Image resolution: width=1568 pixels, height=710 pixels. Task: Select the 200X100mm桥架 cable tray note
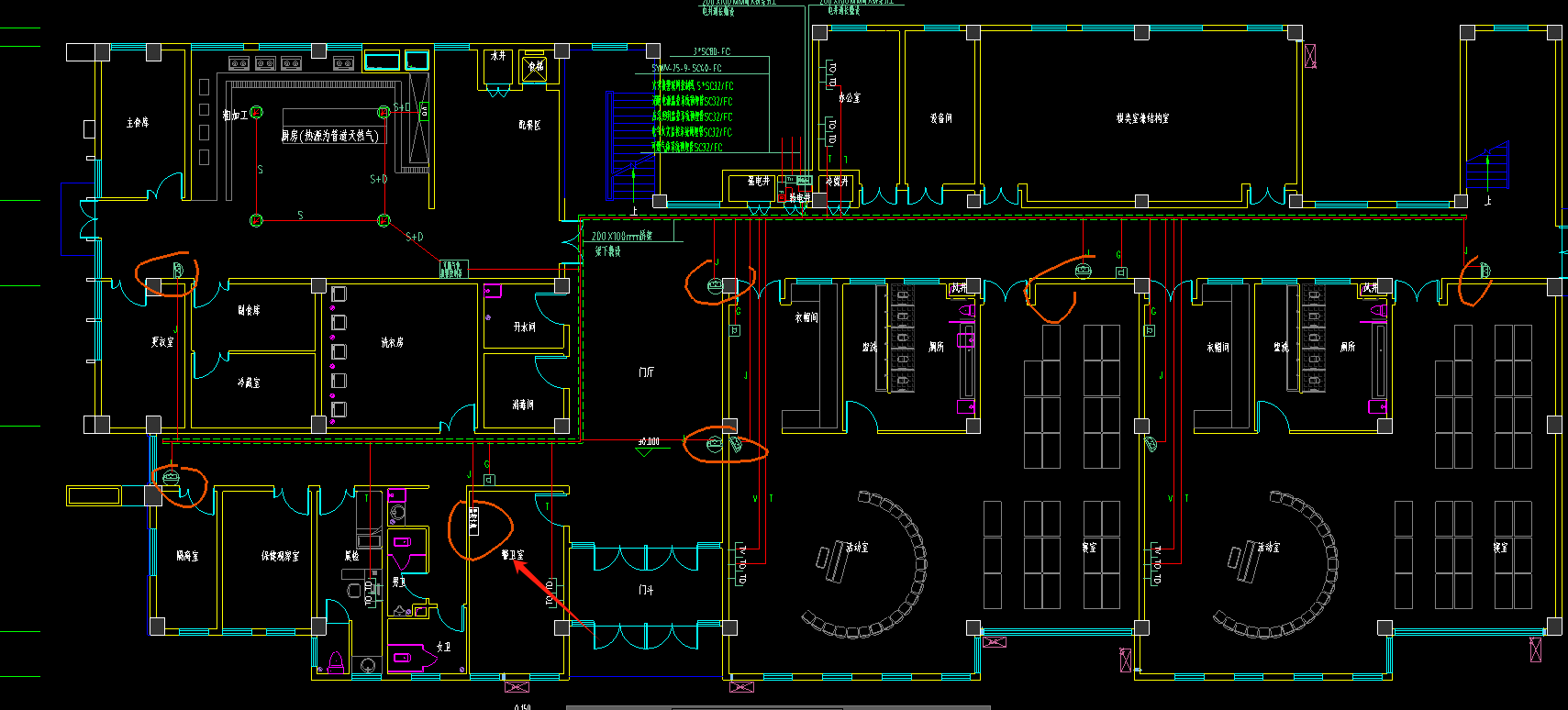622,236
